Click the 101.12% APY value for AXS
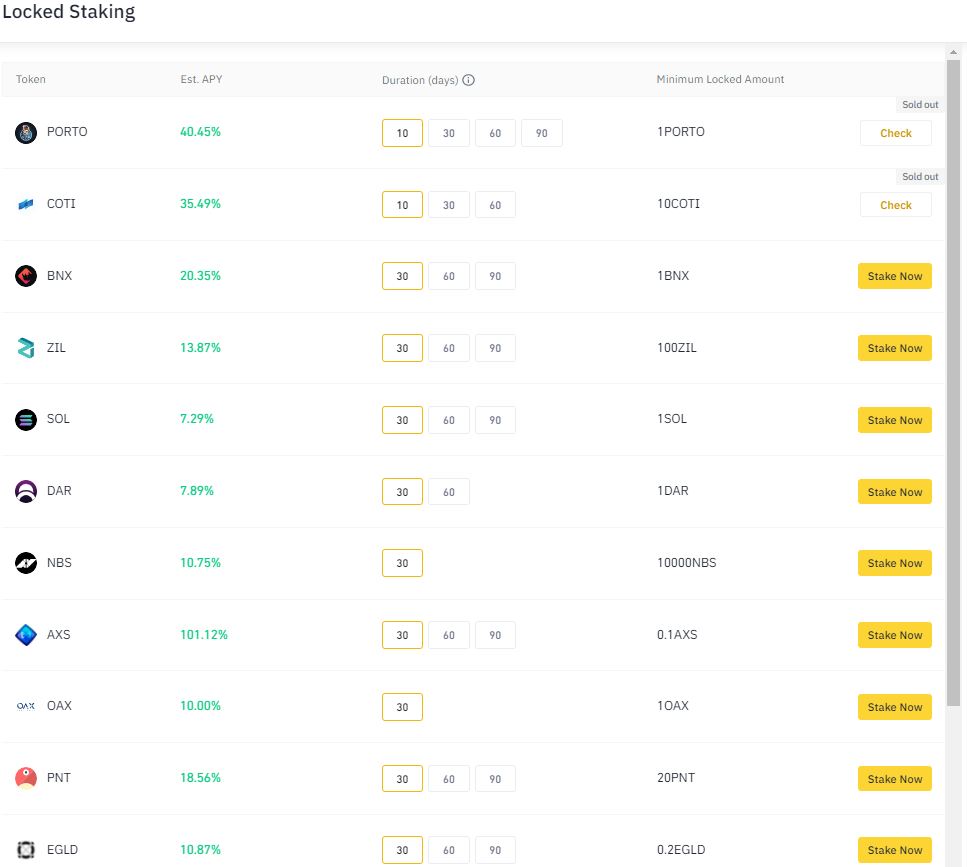Image resolution: width=967 pixels, height=867 pixels. point(204,635)
